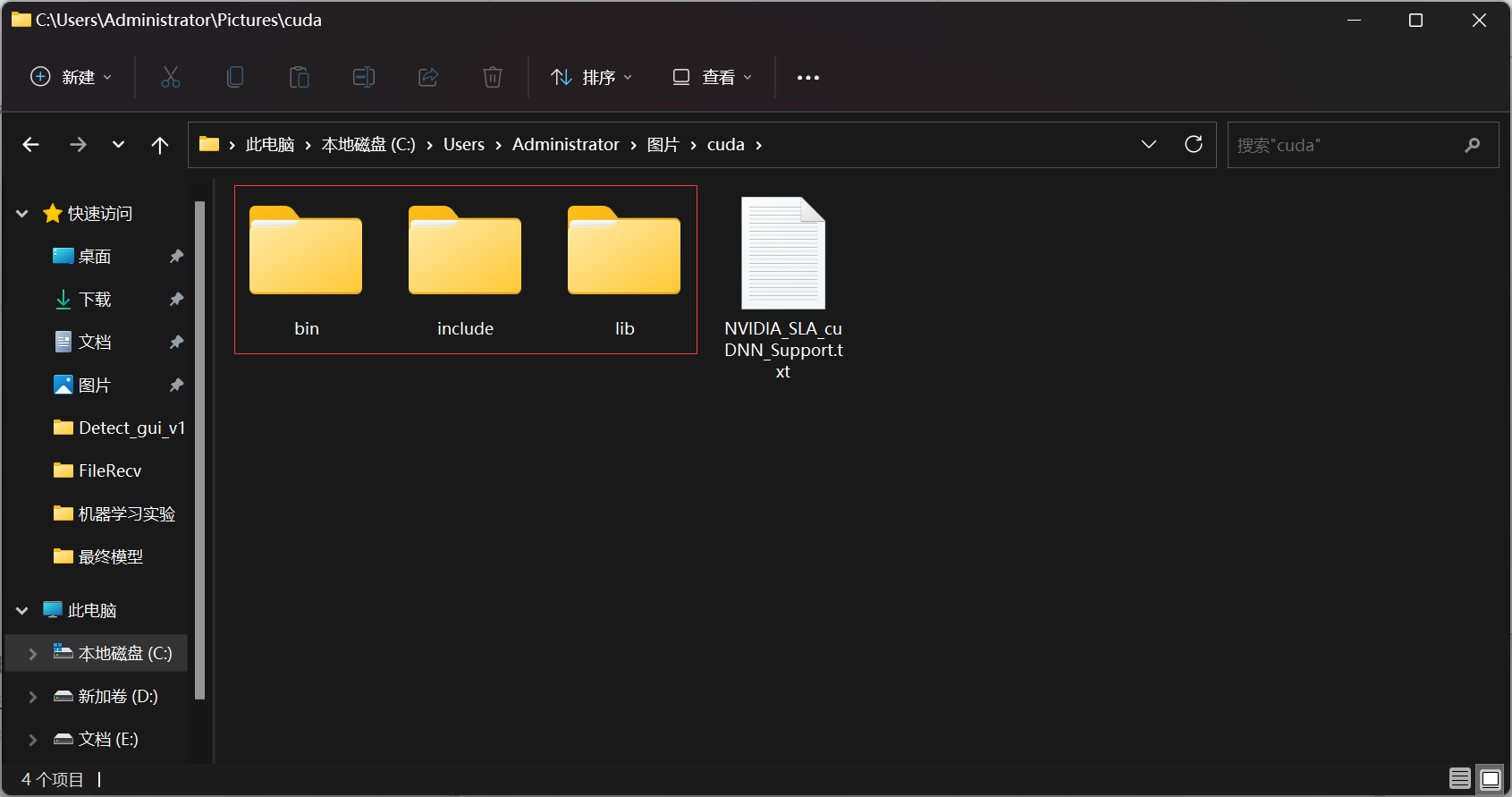Click the folder icon in address bar

coord(209,144)
